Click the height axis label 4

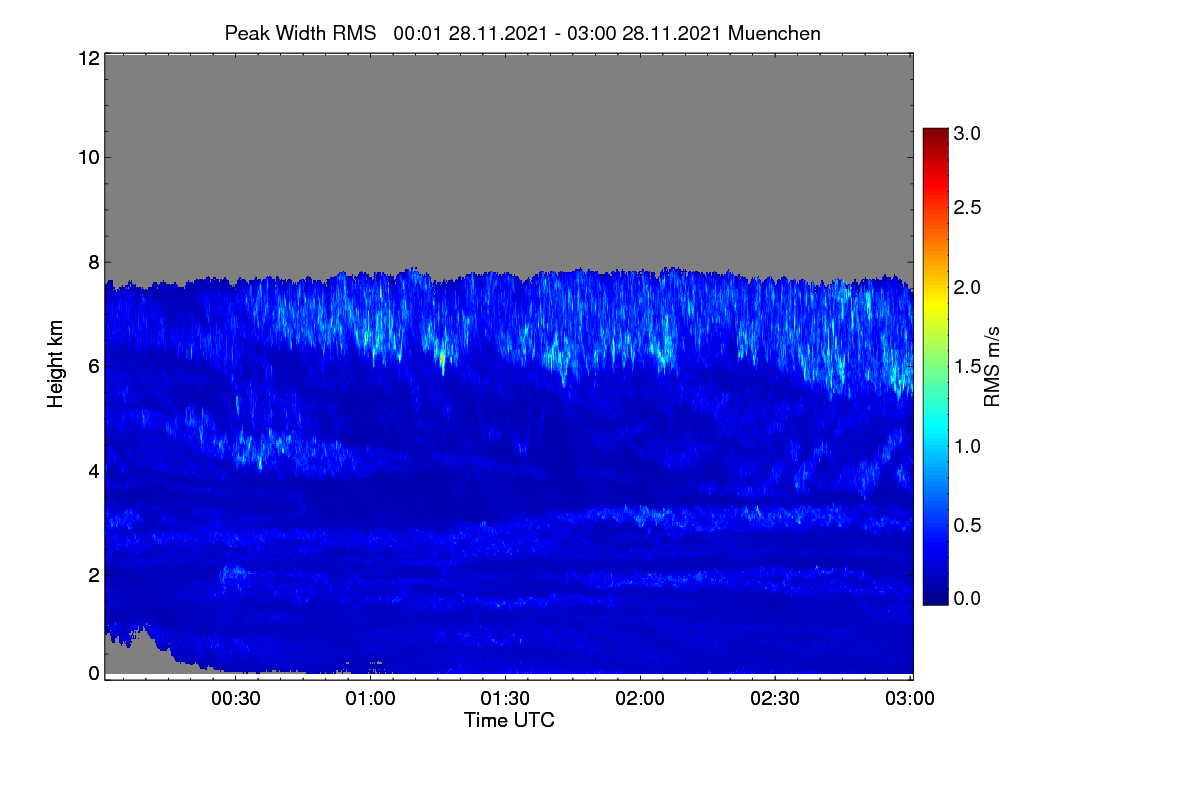tap(93, 470)
